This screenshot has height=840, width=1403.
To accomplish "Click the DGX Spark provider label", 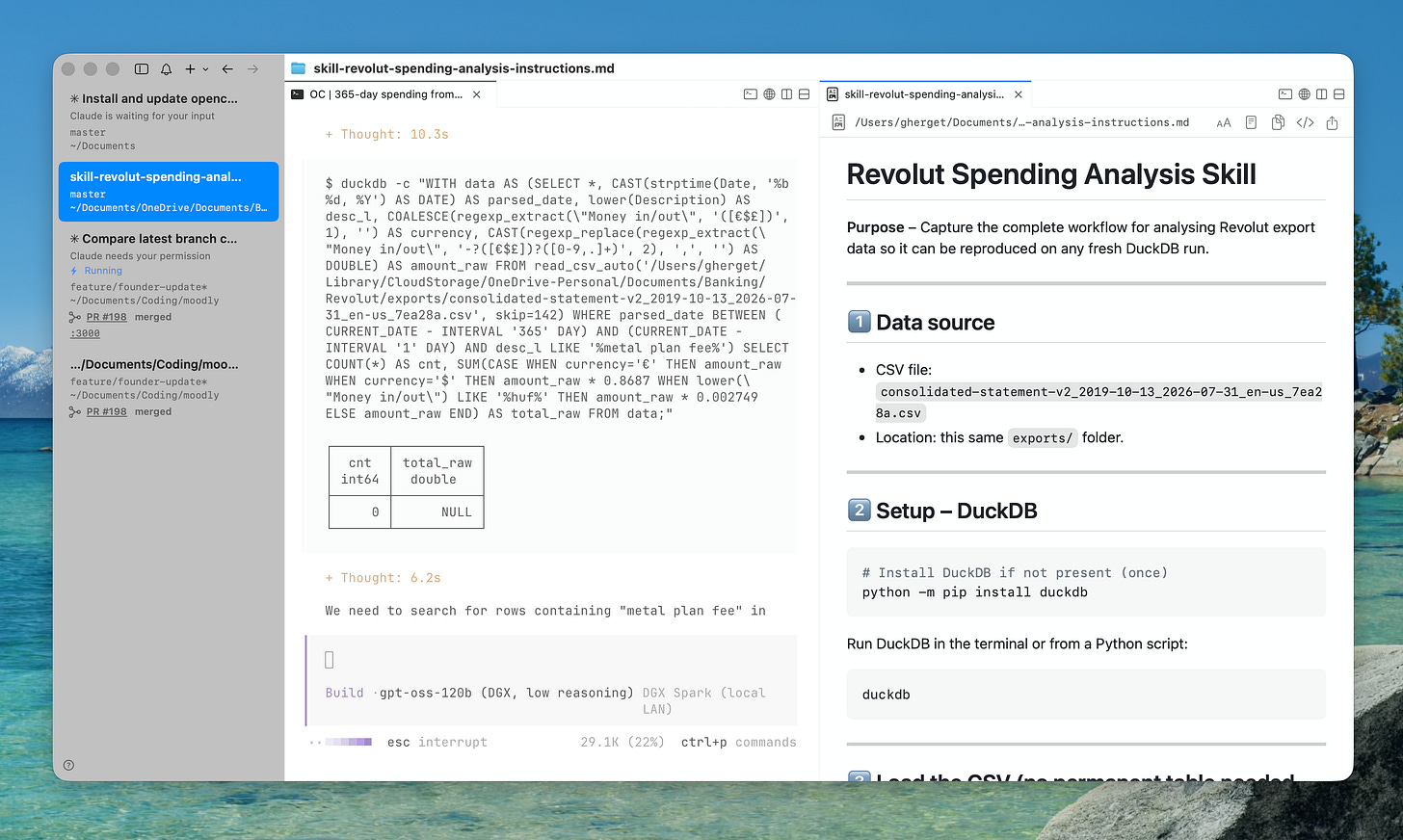I will 703,700.
